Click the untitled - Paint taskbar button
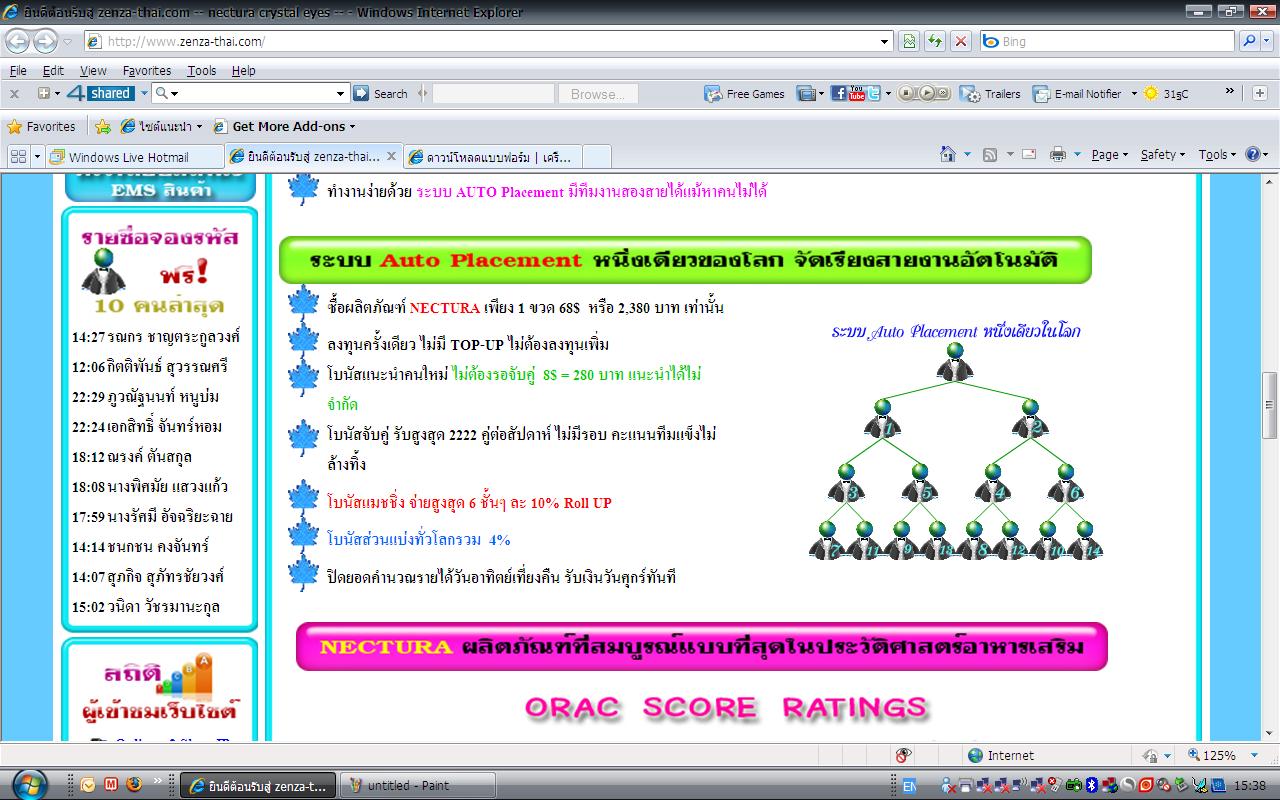Image resolution: width=1280 pixels, height=800 pixels. click(x=417, y=785)
